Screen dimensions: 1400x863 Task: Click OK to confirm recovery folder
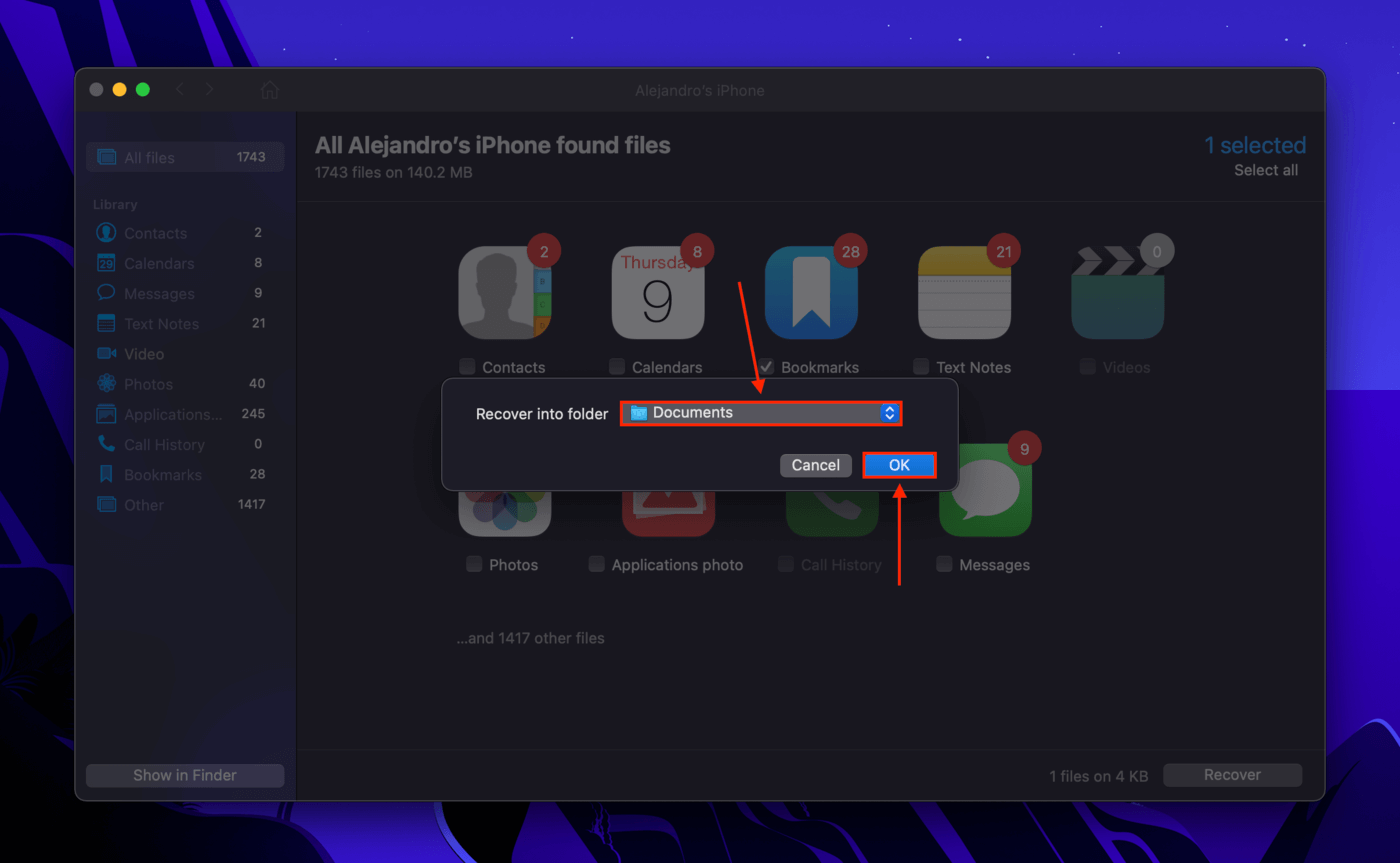click(x=899, y=465)
